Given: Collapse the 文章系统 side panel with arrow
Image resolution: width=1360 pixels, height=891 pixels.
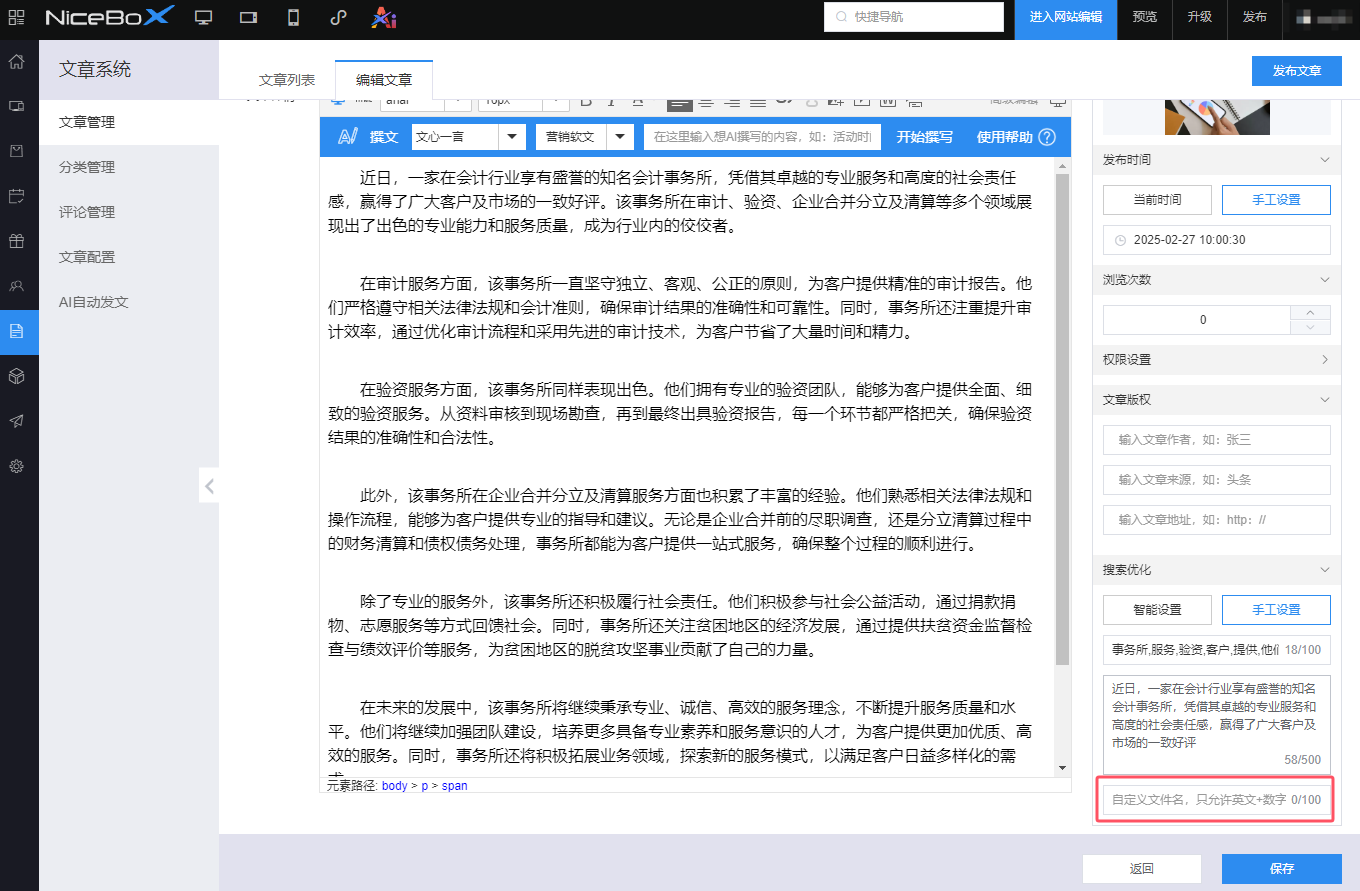Looking at the screenshot, I should click(209, 487).
